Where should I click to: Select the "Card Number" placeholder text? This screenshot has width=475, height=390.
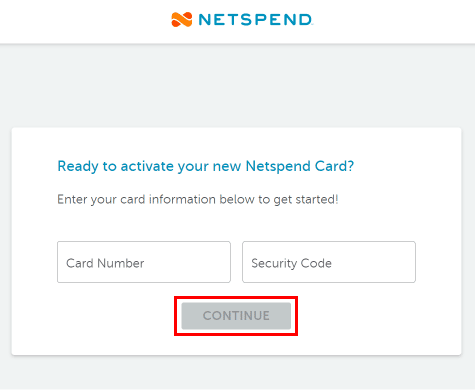click(105, 263)
